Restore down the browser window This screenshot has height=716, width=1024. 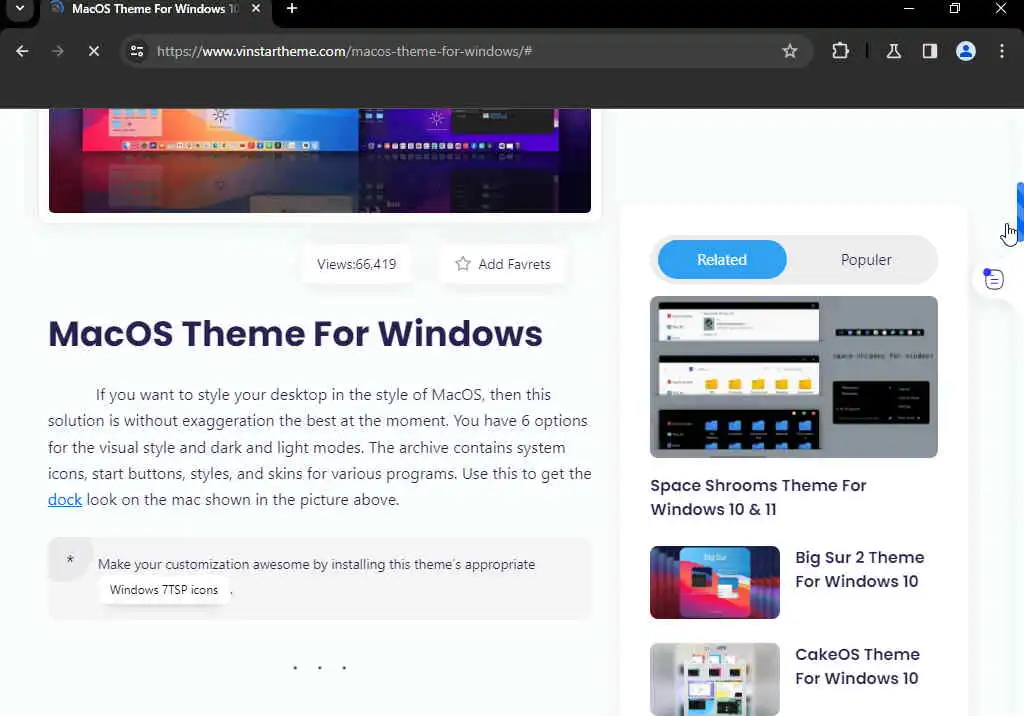click(x=955, y=8)
